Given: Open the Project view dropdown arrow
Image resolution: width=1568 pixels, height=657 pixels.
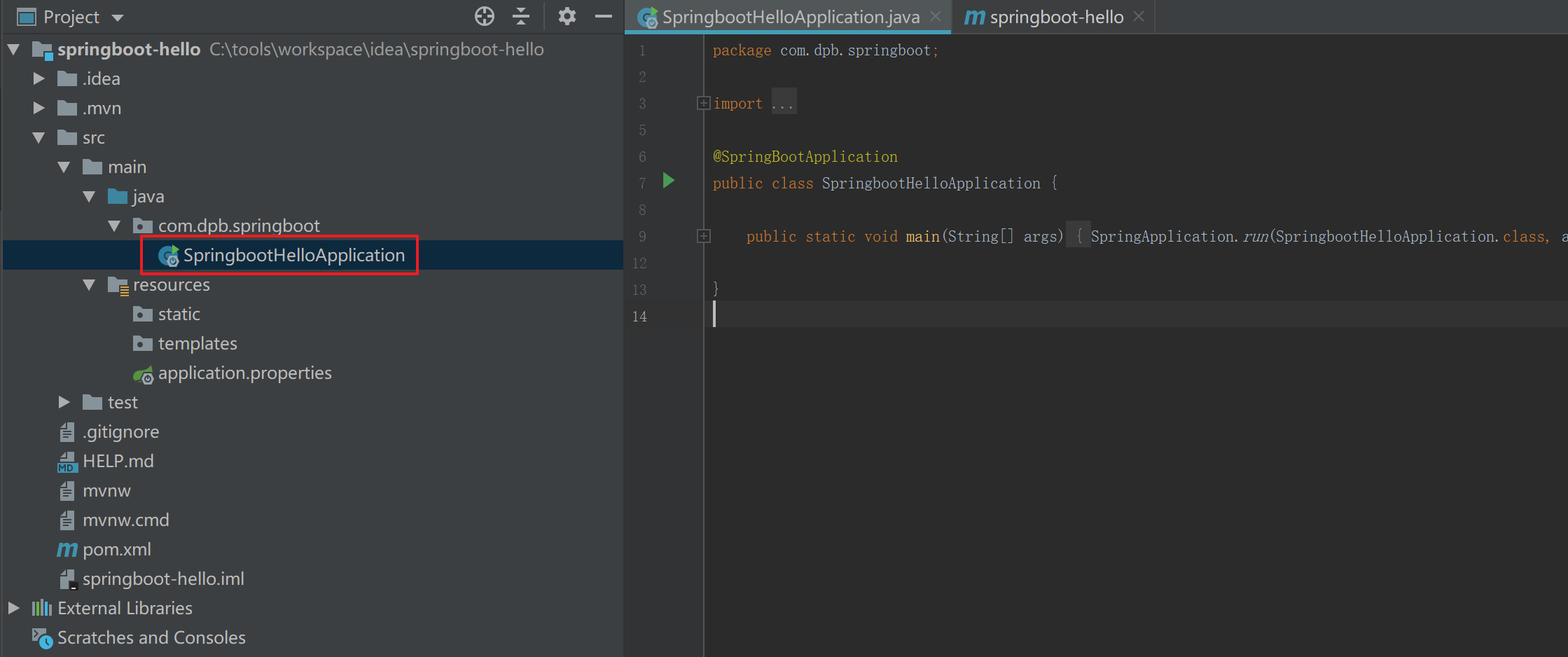Looking at the screenshot, I should [x=118, y=18].
